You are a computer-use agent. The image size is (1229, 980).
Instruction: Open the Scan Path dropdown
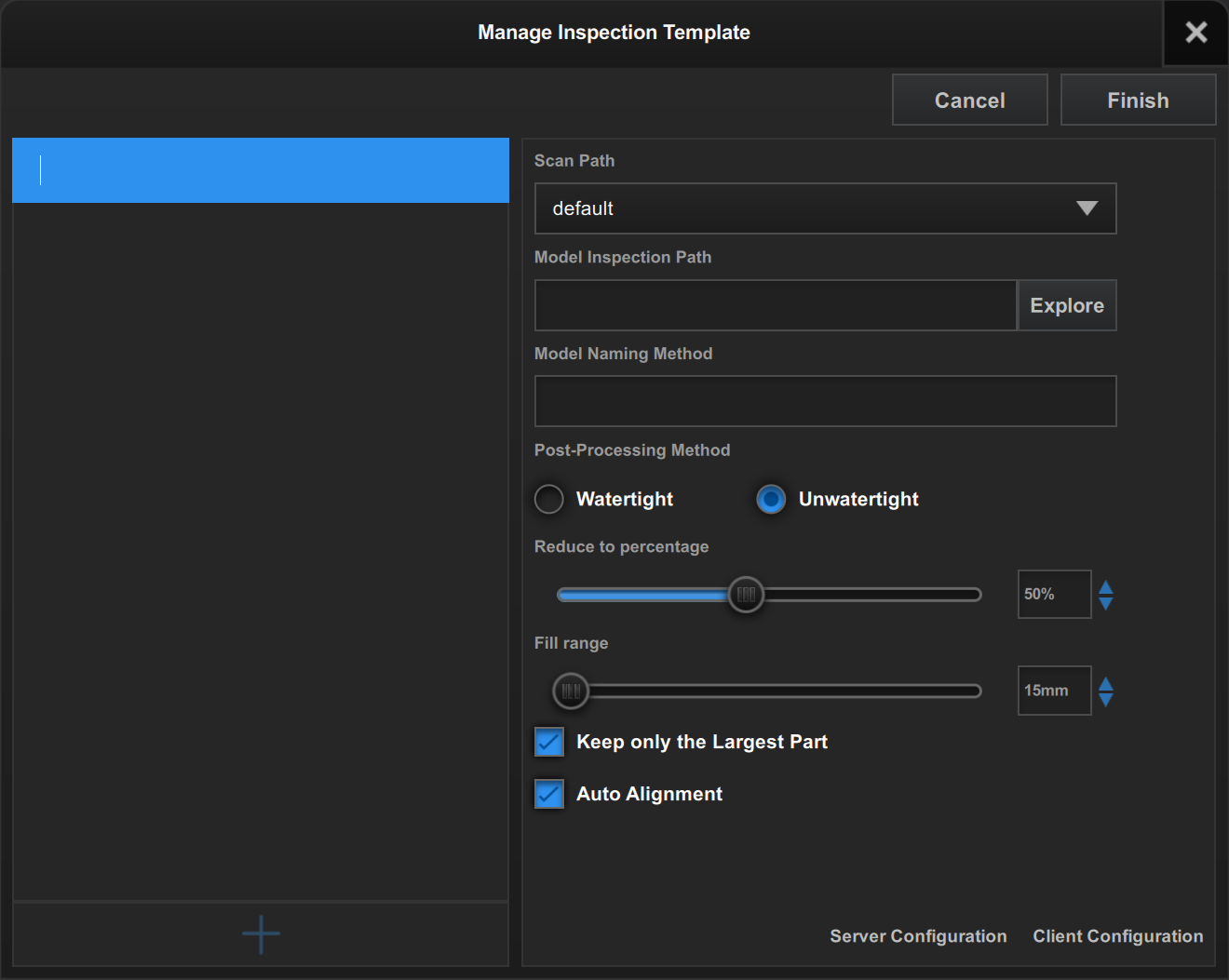pyautogui.click(x=824, y=208)
